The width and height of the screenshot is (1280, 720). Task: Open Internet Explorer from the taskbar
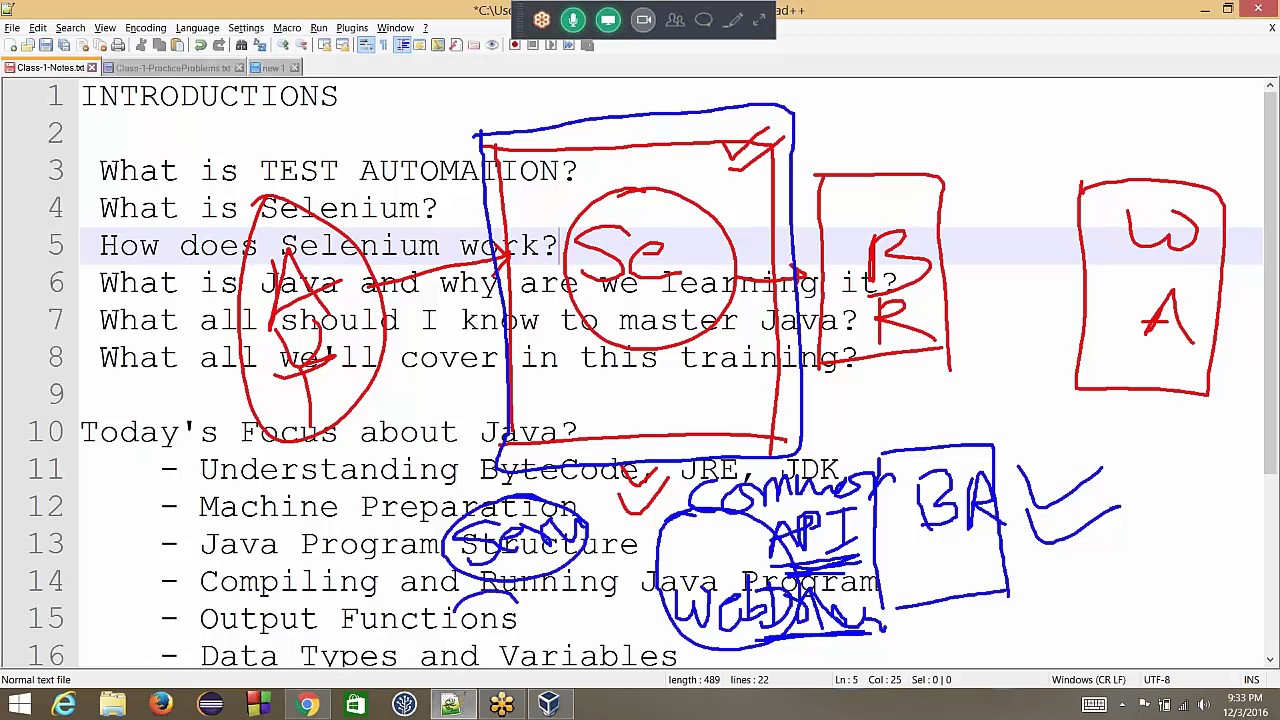point(64,705)
